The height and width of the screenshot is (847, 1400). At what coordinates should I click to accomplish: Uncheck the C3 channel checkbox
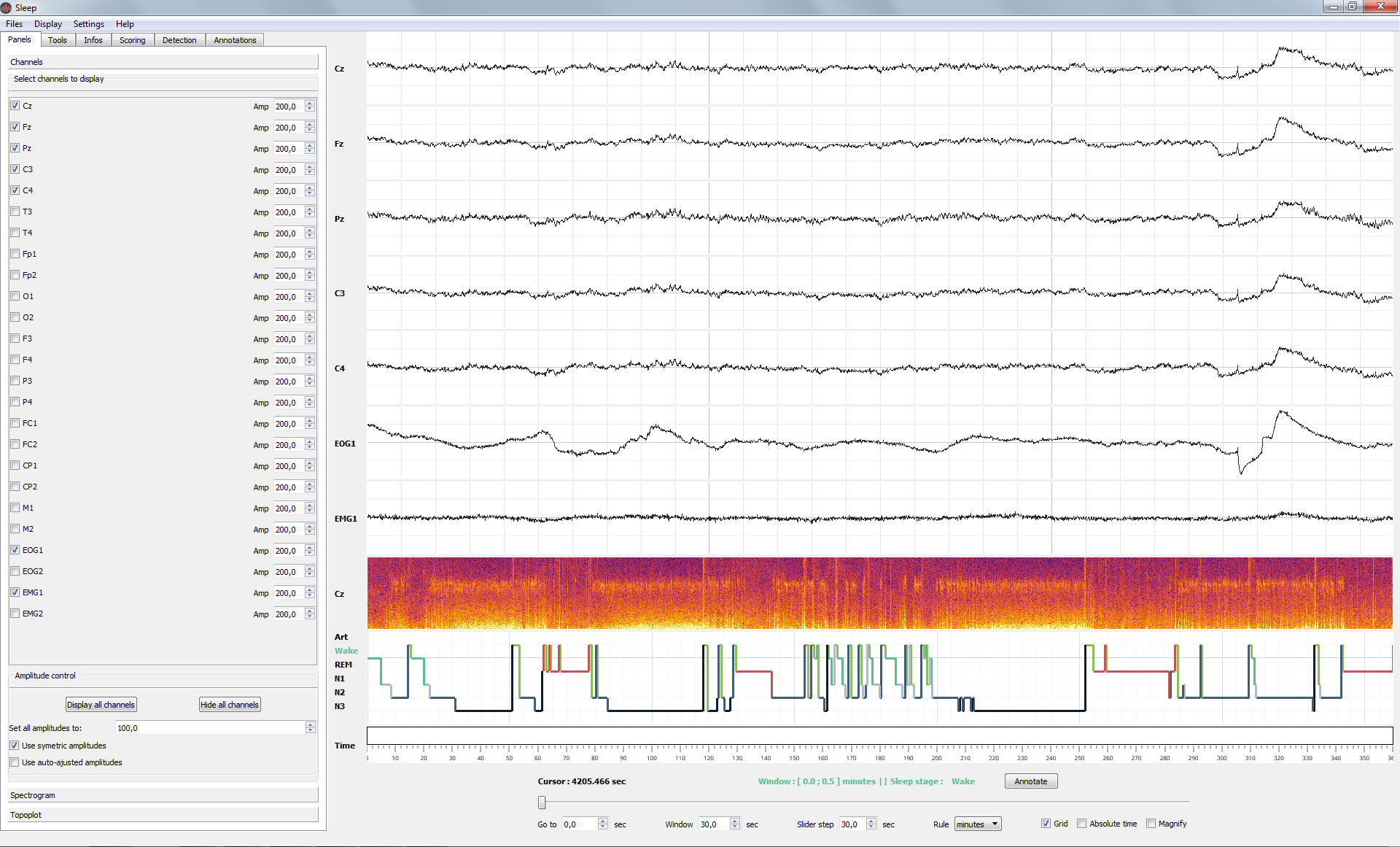(15, 169)
